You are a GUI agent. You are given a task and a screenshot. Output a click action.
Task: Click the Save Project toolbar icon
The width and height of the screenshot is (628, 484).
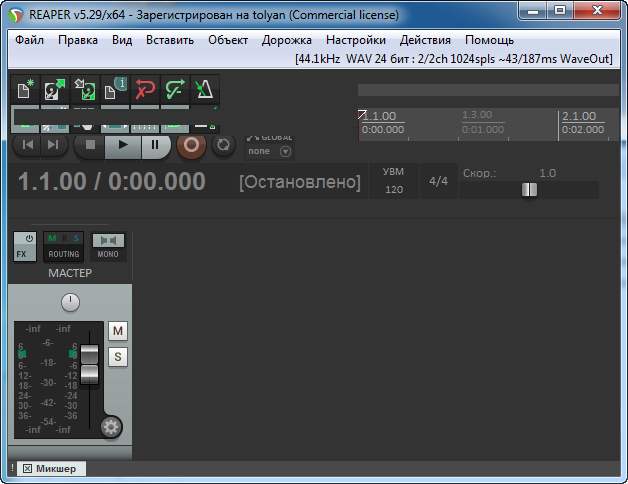click(84, 91)
